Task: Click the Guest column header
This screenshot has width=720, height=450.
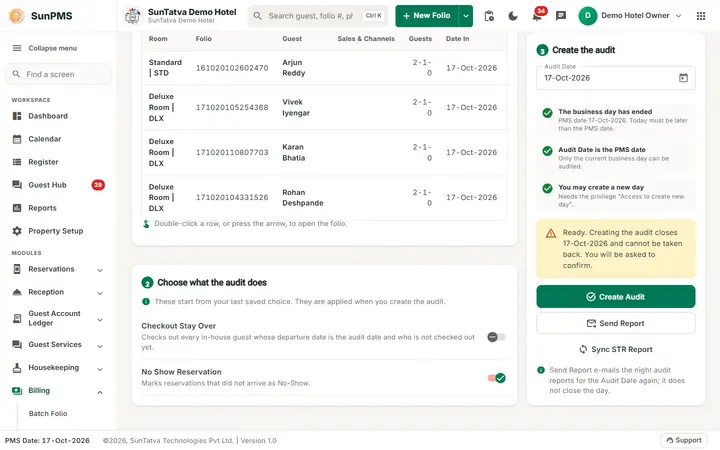Action: point(292,39)
